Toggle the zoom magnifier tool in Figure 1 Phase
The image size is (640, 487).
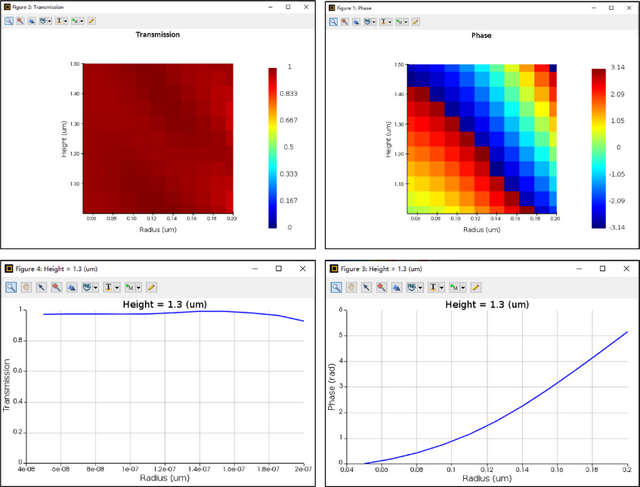(333, 20)
